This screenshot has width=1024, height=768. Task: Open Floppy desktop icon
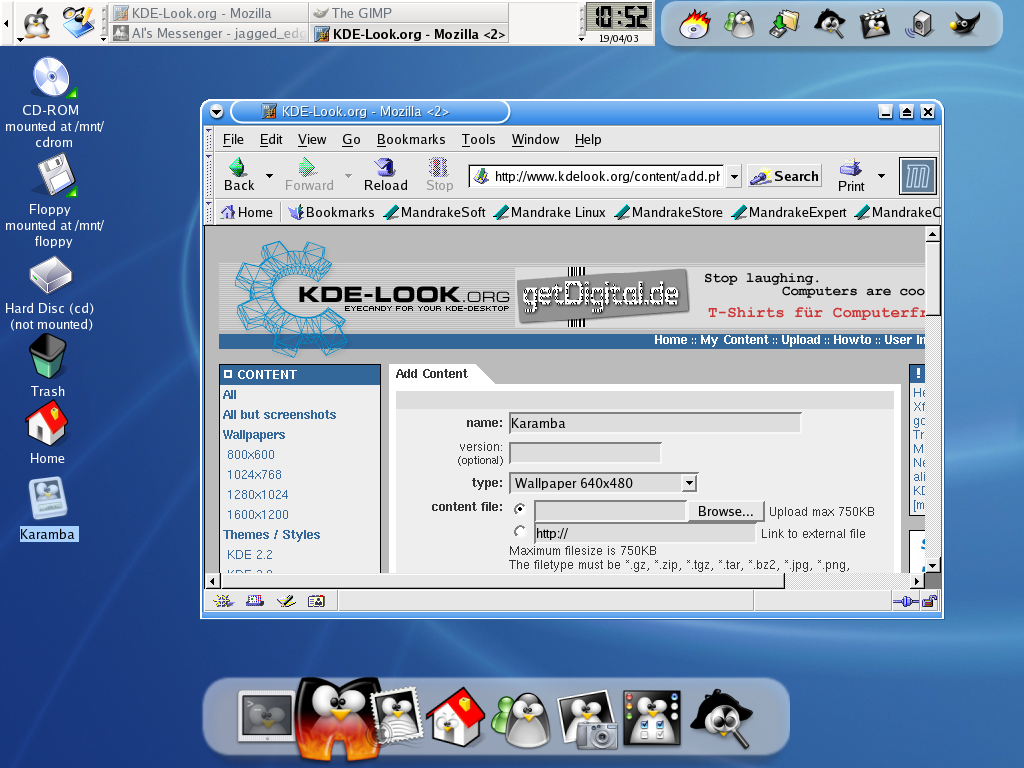click(x=56, y=175)
